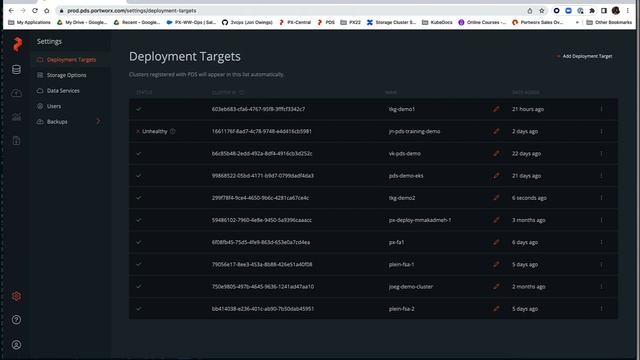Bookmark this page with star icon
Screen dimensions: 640x360
click(x=542, y=11)
